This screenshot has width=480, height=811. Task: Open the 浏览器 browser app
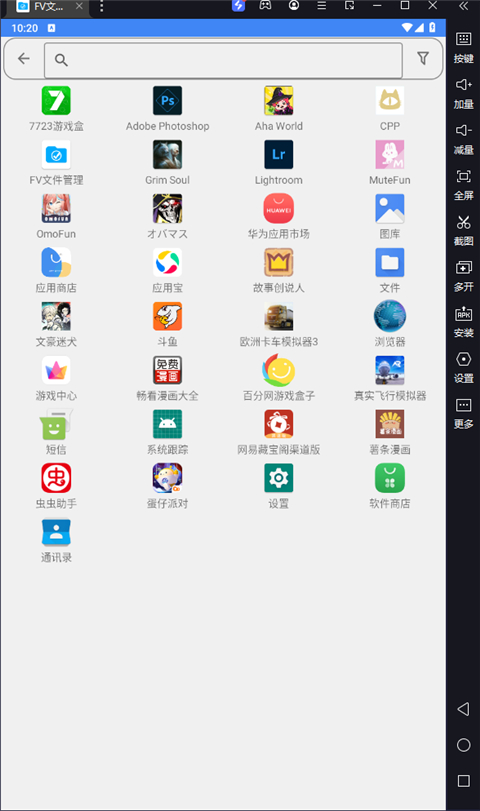(389, 316)
